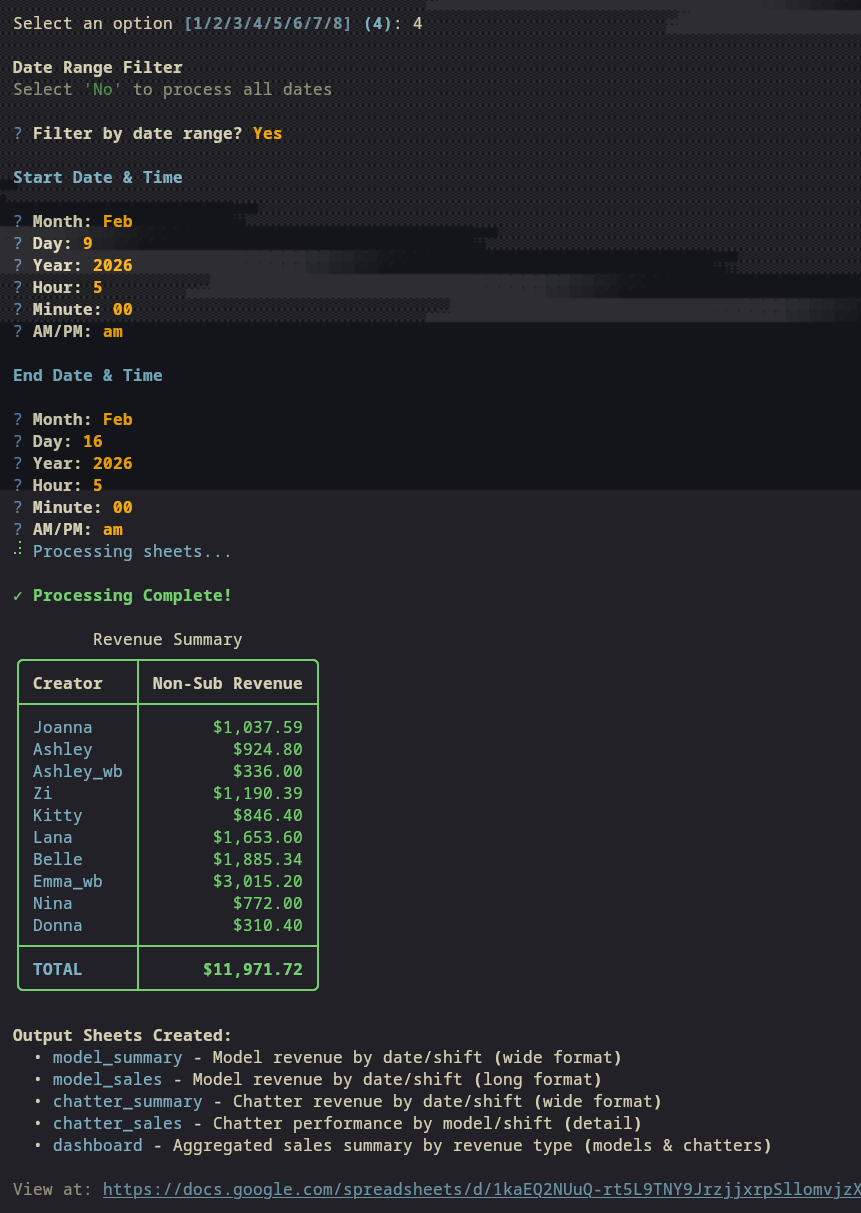Viewport: 861px width, 1213px height.
Task: Click the Yes answer for date filter
Action: coord(267,133)
